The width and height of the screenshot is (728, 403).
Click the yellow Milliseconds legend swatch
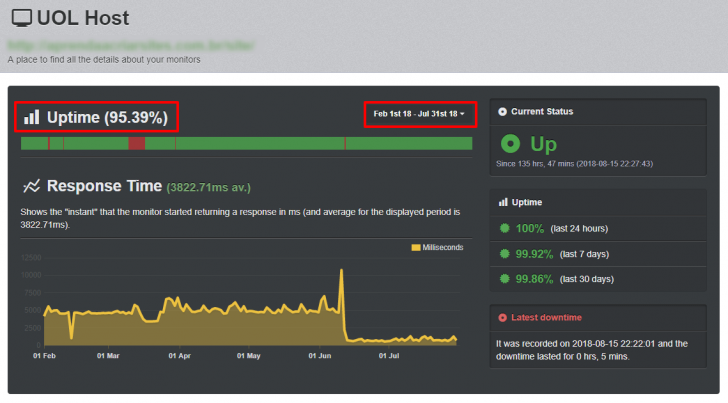click(x=416, y=247)
